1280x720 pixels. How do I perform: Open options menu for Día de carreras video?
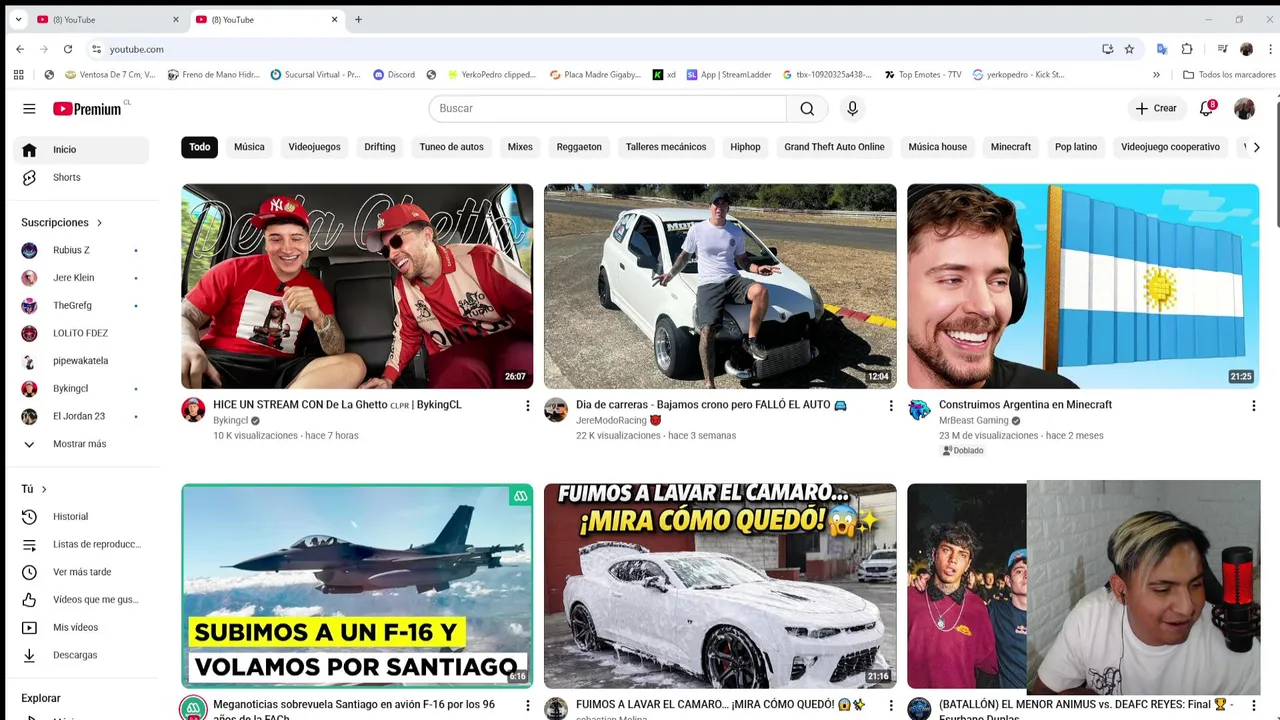[x=891, y=405]
